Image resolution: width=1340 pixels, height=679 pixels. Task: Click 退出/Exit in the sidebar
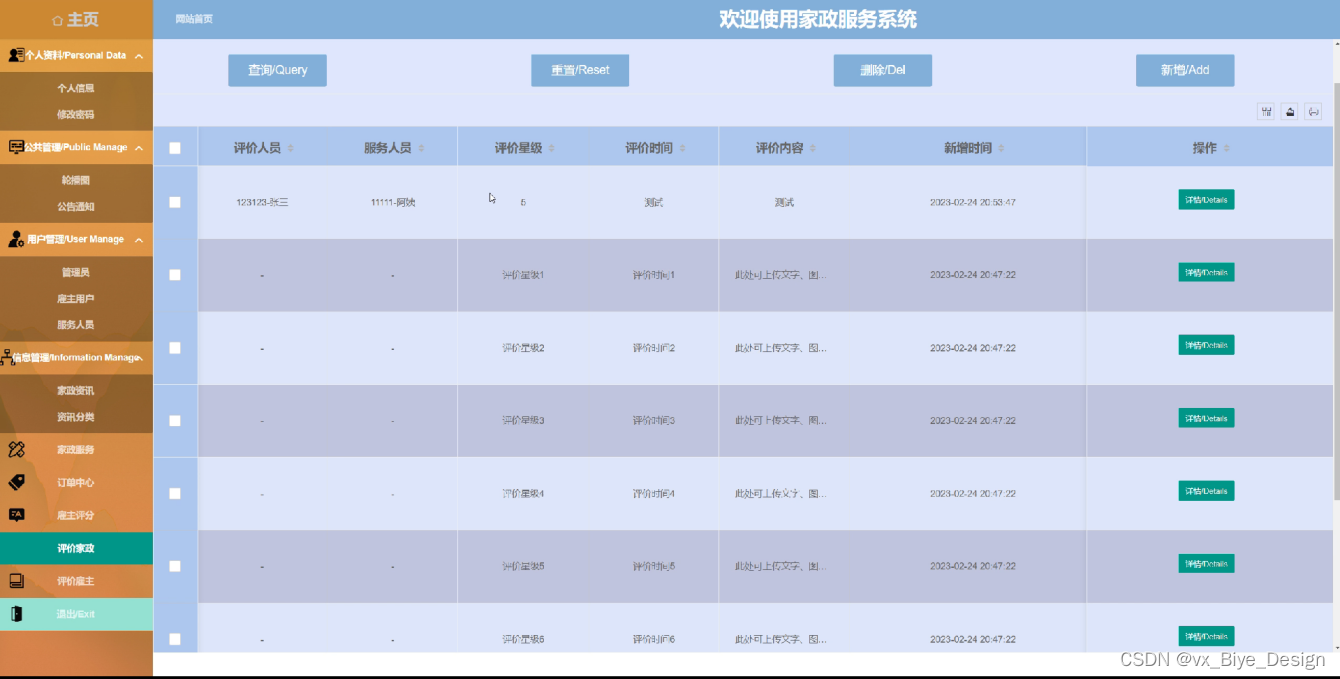coord(76,614)
